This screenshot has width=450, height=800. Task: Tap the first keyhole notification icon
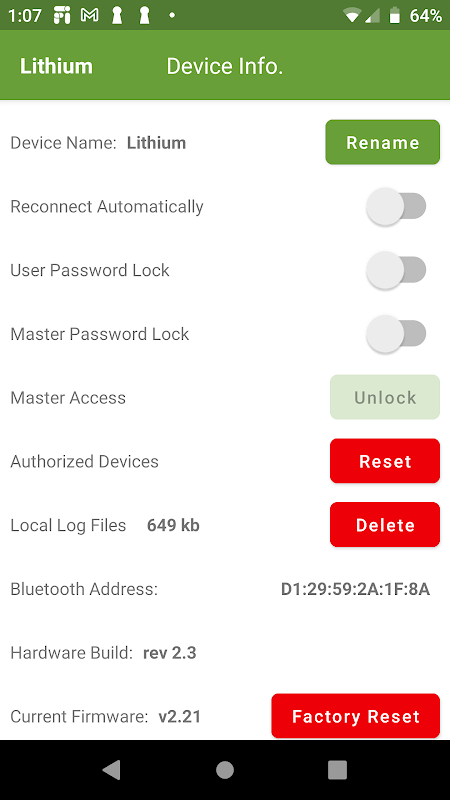point(118,16)
